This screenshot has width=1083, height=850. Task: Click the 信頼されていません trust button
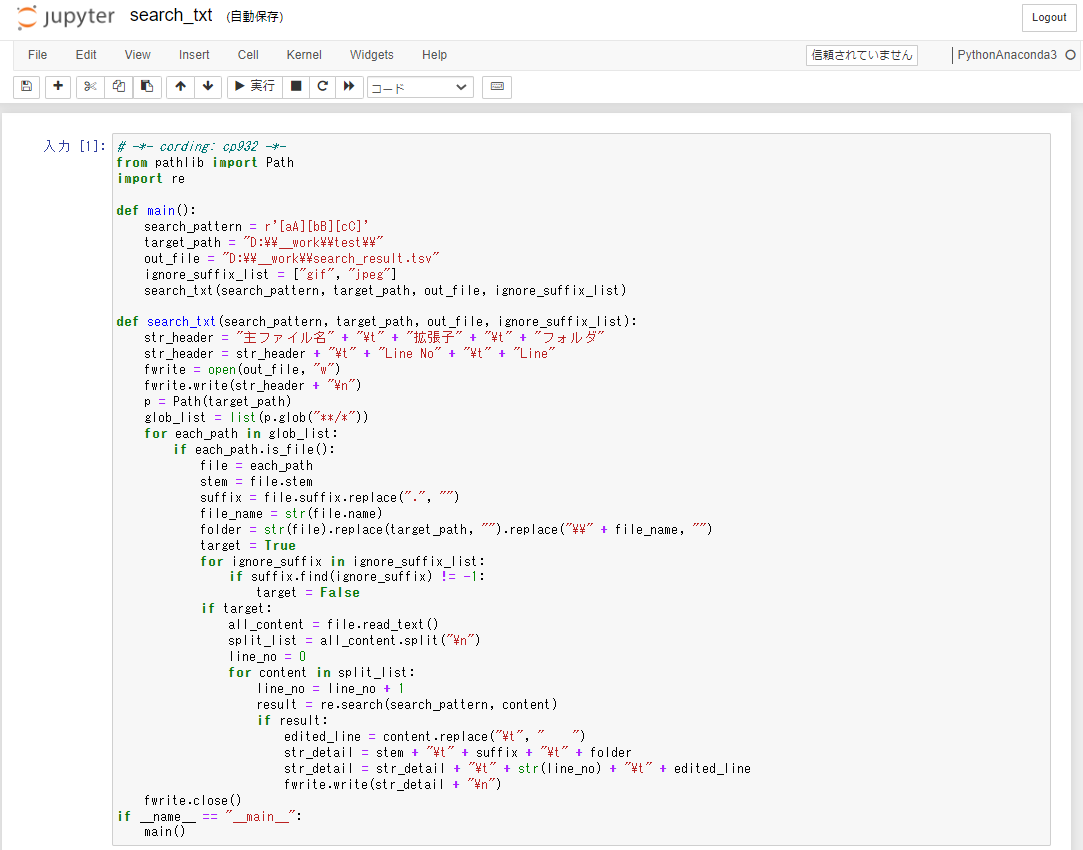(x=861, y=55)
